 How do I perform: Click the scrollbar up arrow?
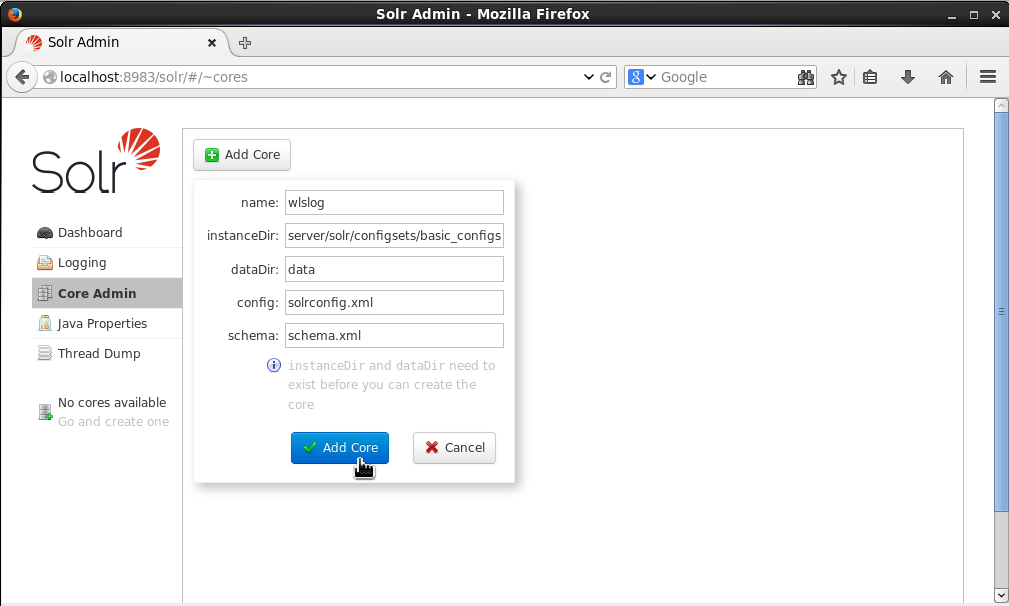1001,106
